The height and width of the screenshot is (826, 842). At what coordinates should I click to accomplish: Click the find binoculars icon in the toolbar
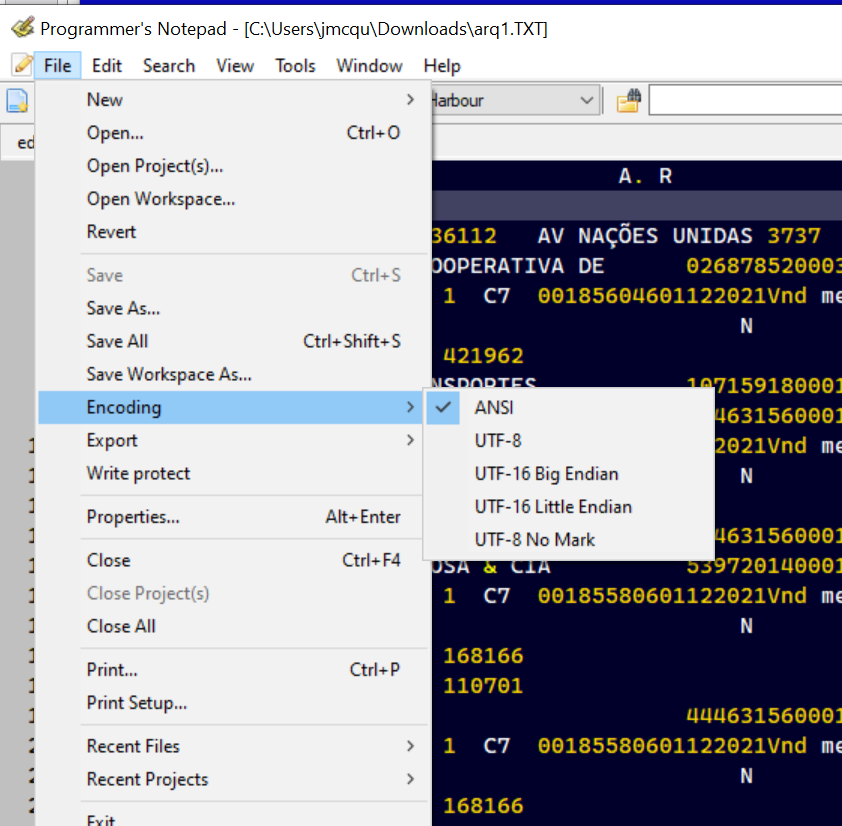(x=627, y=101)
